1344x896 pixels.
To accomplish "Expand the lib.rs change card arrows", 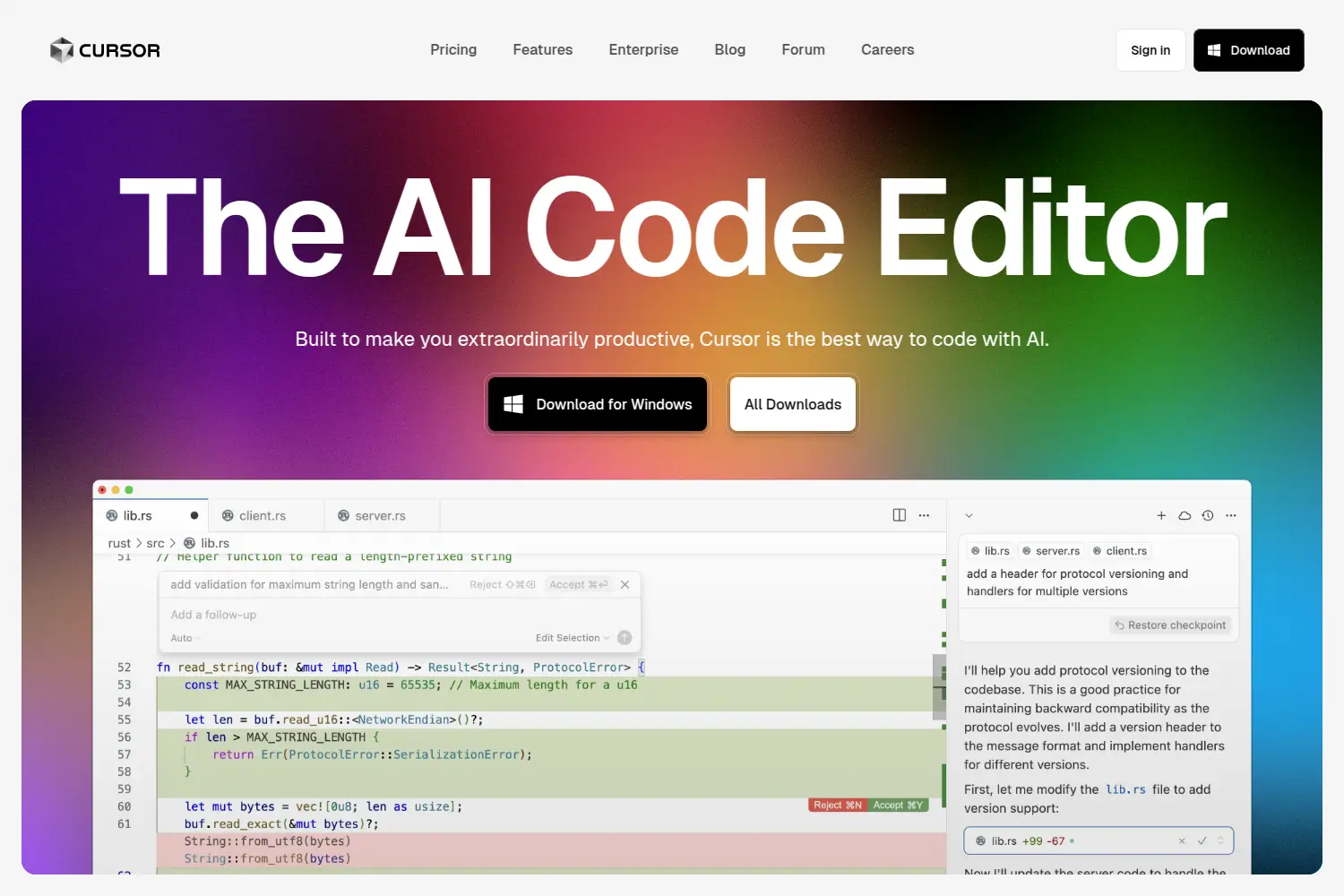I will tap(1220, 841).
